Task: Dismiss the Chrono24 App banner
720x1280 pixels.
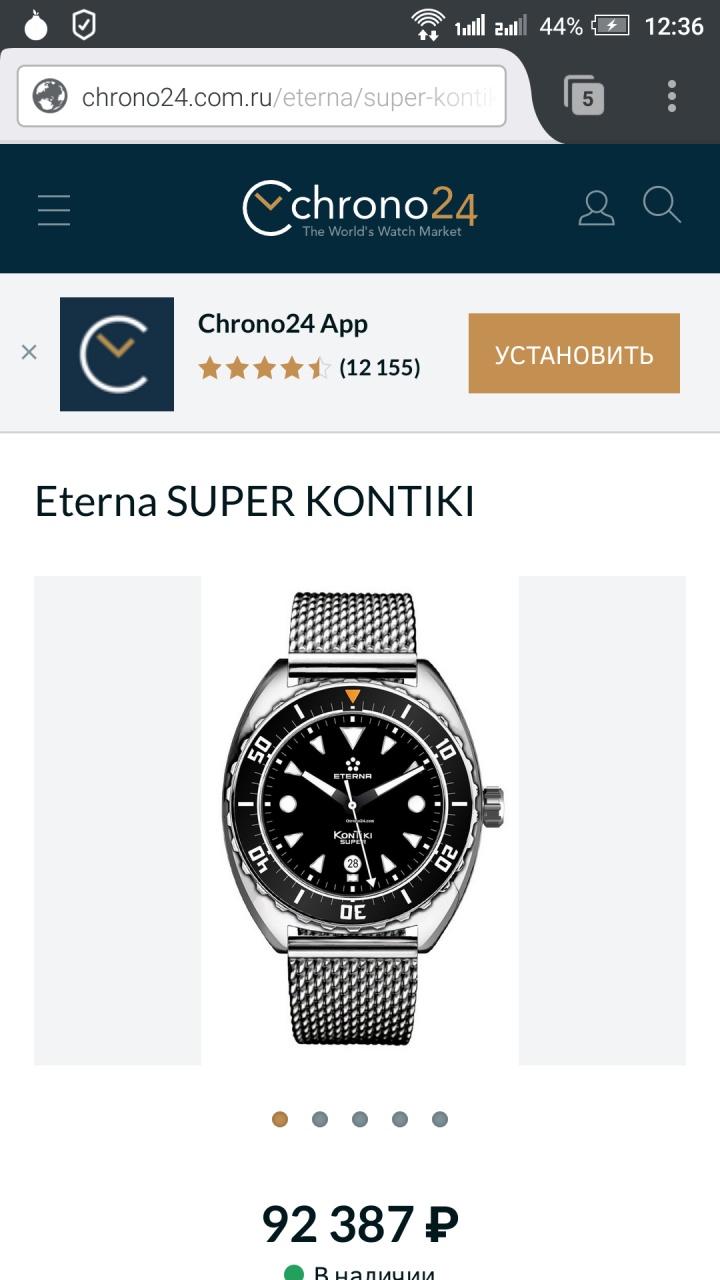Action: (29, 352)
